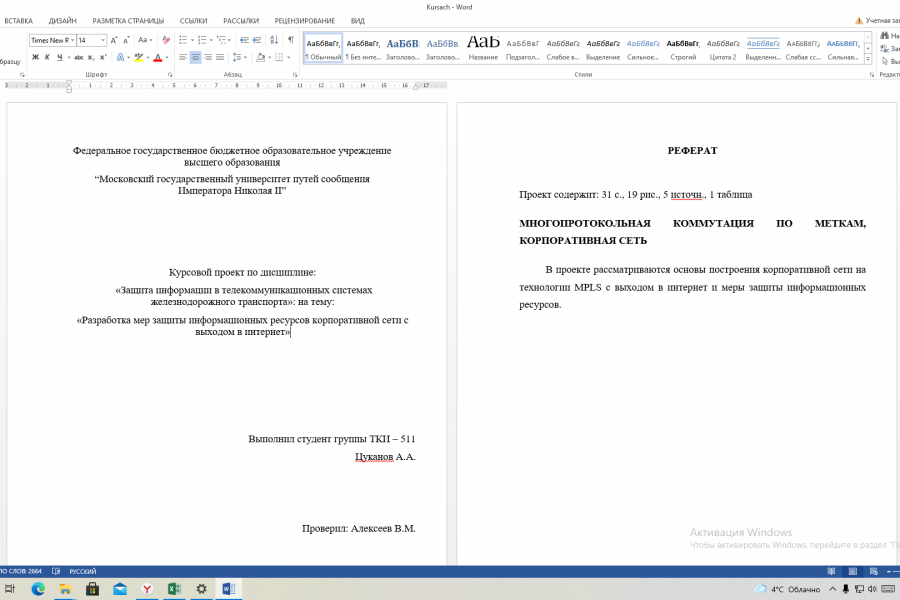Select center alignment button
The height and width of the screenshot is (600, 900).
[x=195, y=57]
